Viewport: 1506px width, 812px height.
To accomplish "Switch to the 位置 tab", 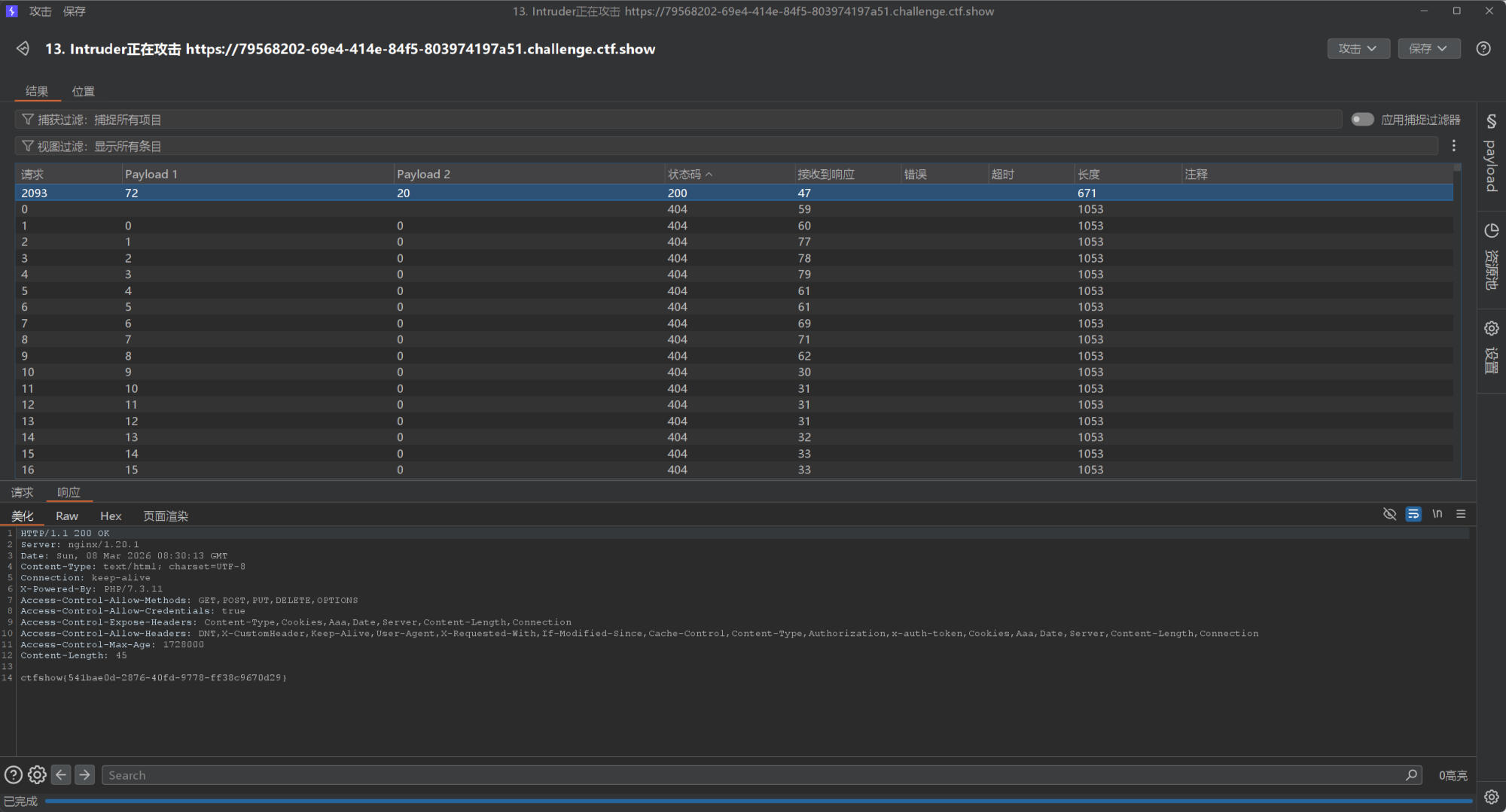I will (83, 91).
